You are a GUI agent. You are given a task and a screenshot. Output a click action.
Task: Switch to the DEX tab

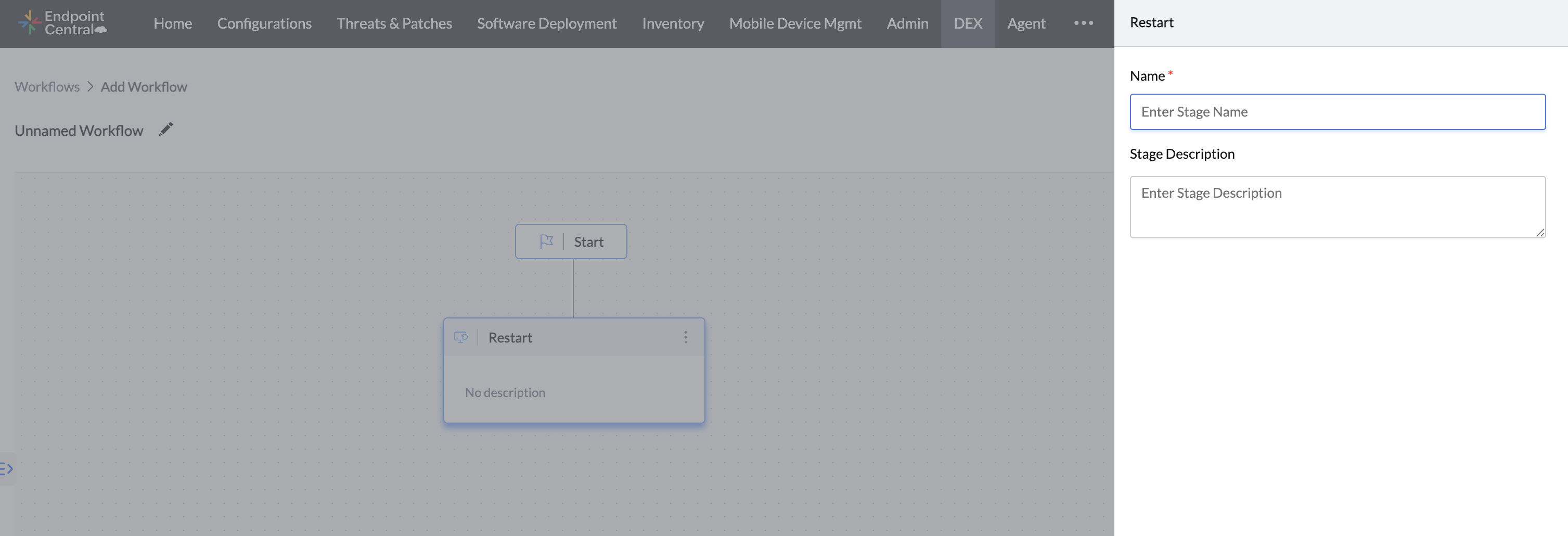968,23
